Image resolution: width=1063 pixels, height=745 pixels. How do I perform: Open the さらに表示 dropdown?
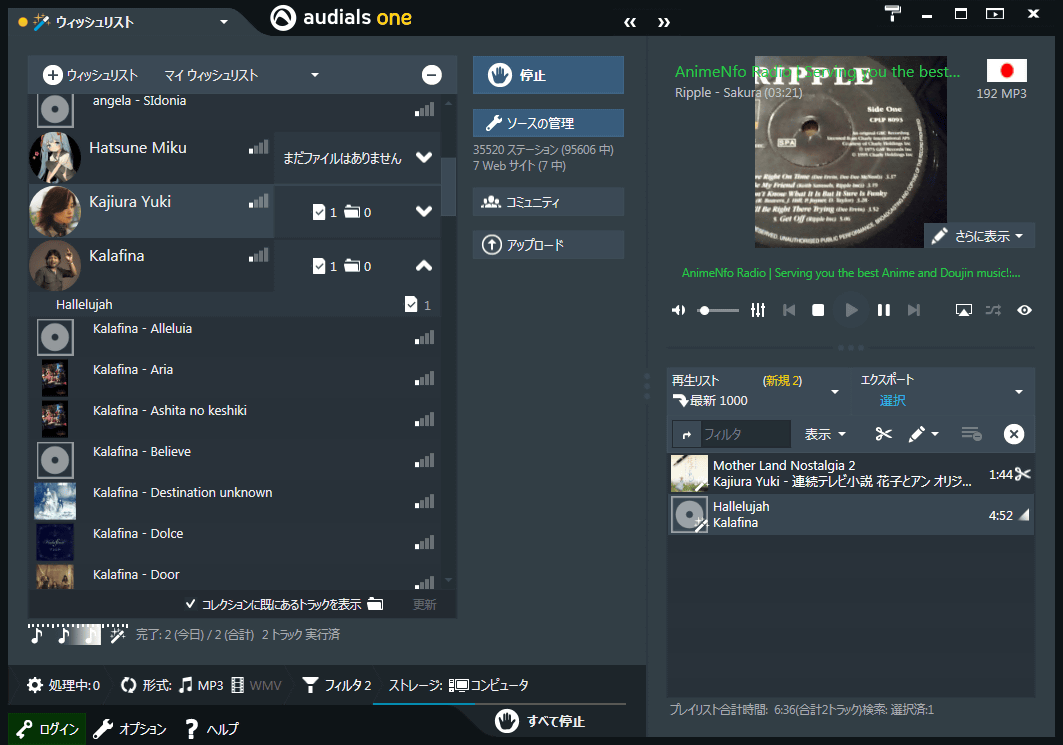coord(980,236)
